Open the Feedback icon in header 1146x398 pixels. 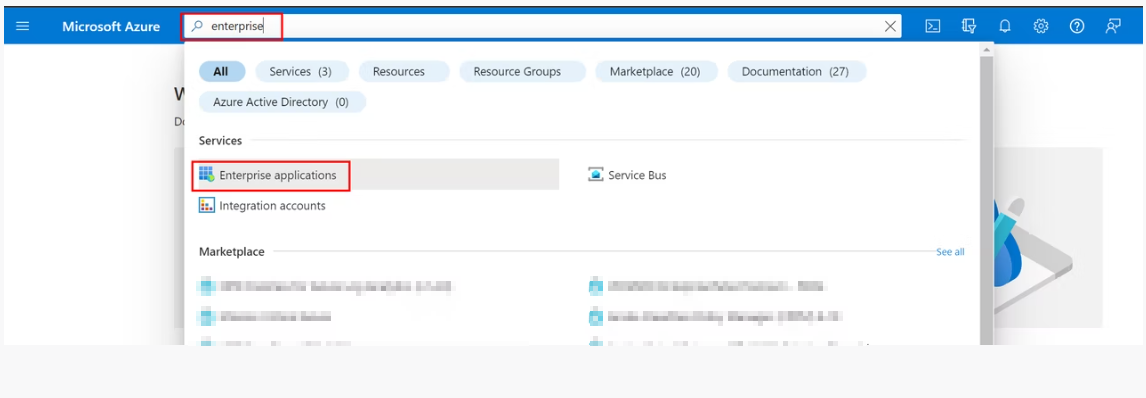coord(1113,26)
